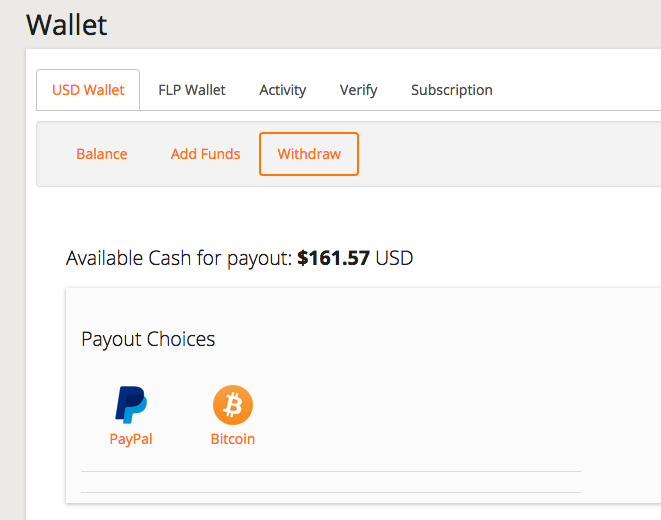Click the empty area right of the Subscription tab
The image size is (661, 520).
click(x=580, y=90)
